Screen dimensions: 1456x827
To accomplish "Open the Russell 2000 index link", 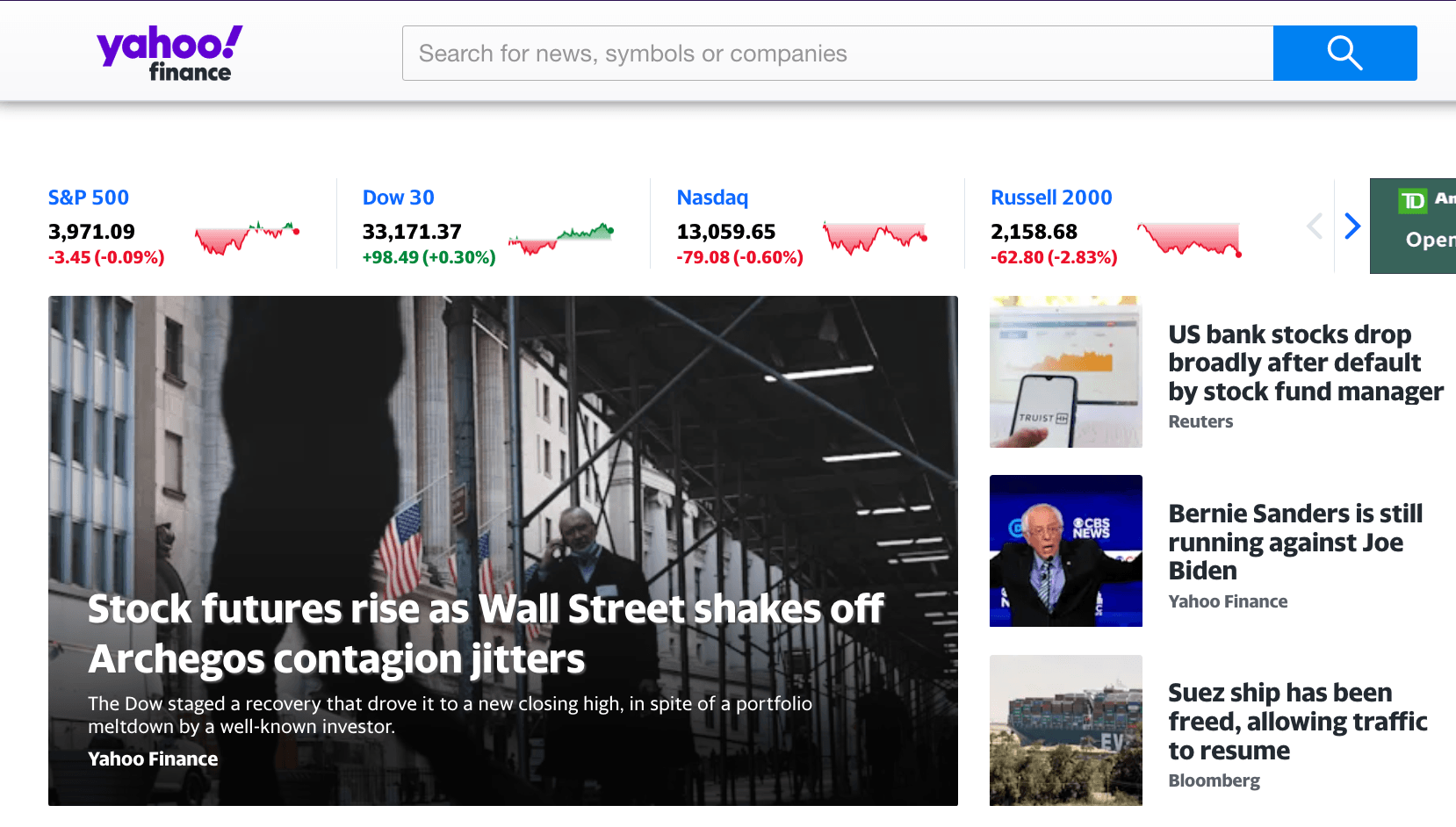I will pos(1051,198).
